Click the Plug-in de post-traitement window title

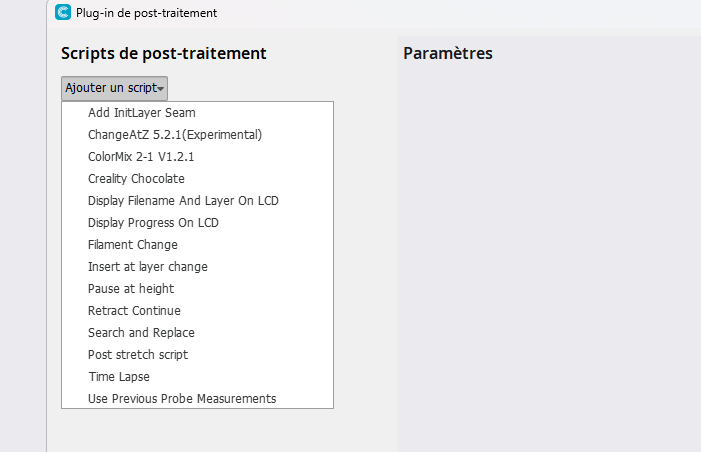coord(146,13)
